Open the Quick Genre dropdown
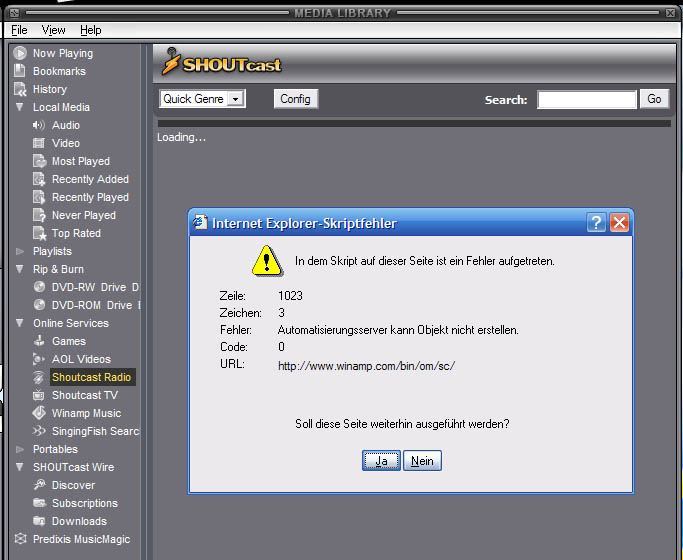683x560 pixels. [x=203, y=99]
